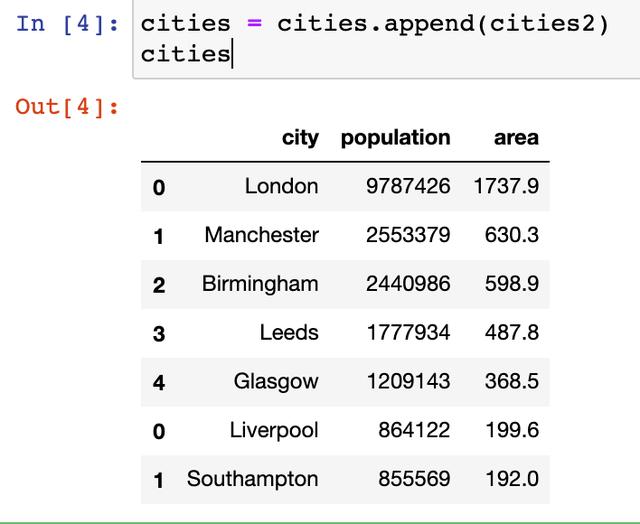Click Southampton's area value 192.0
The image size is (640, 524).
click(x=512, y=479)
